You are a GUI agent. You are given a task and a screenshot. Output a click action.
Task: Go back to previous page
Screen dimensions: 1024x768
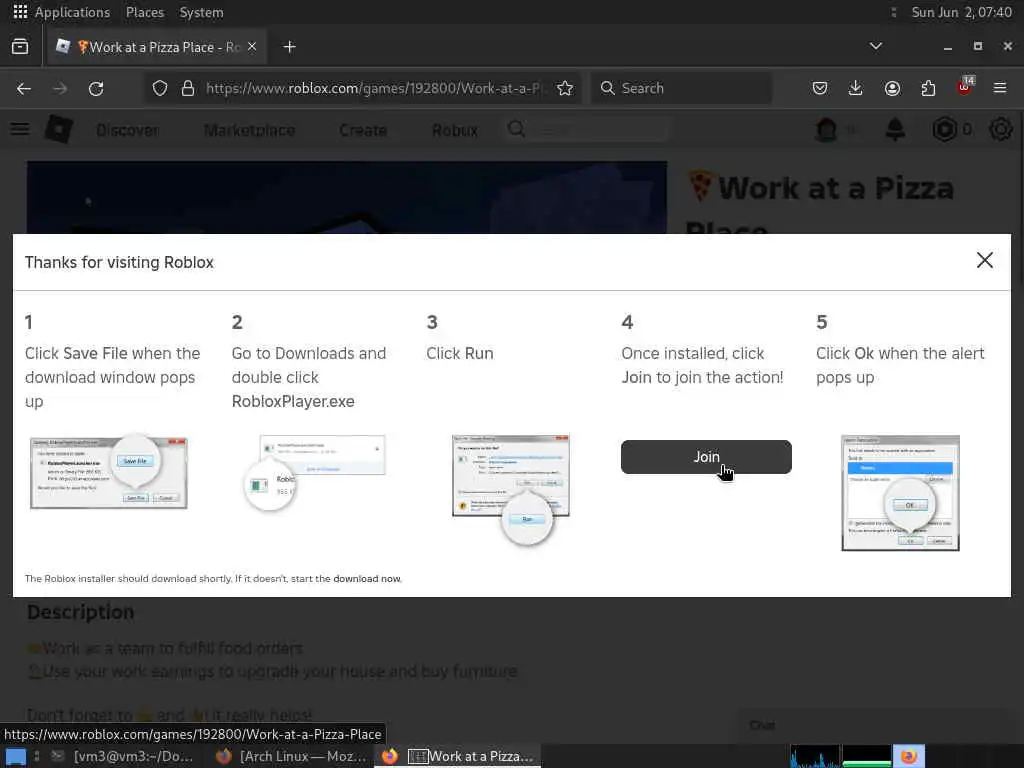coord(24,88)
